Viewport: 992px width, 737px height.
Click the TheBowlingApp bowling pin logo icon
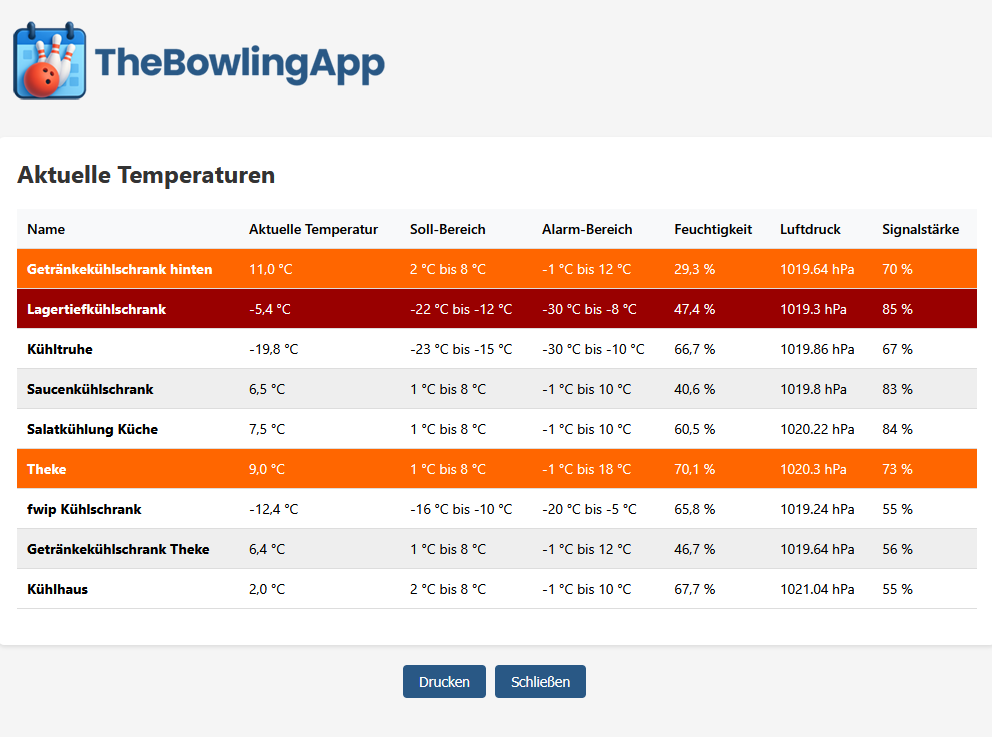[x=50, y=62]
